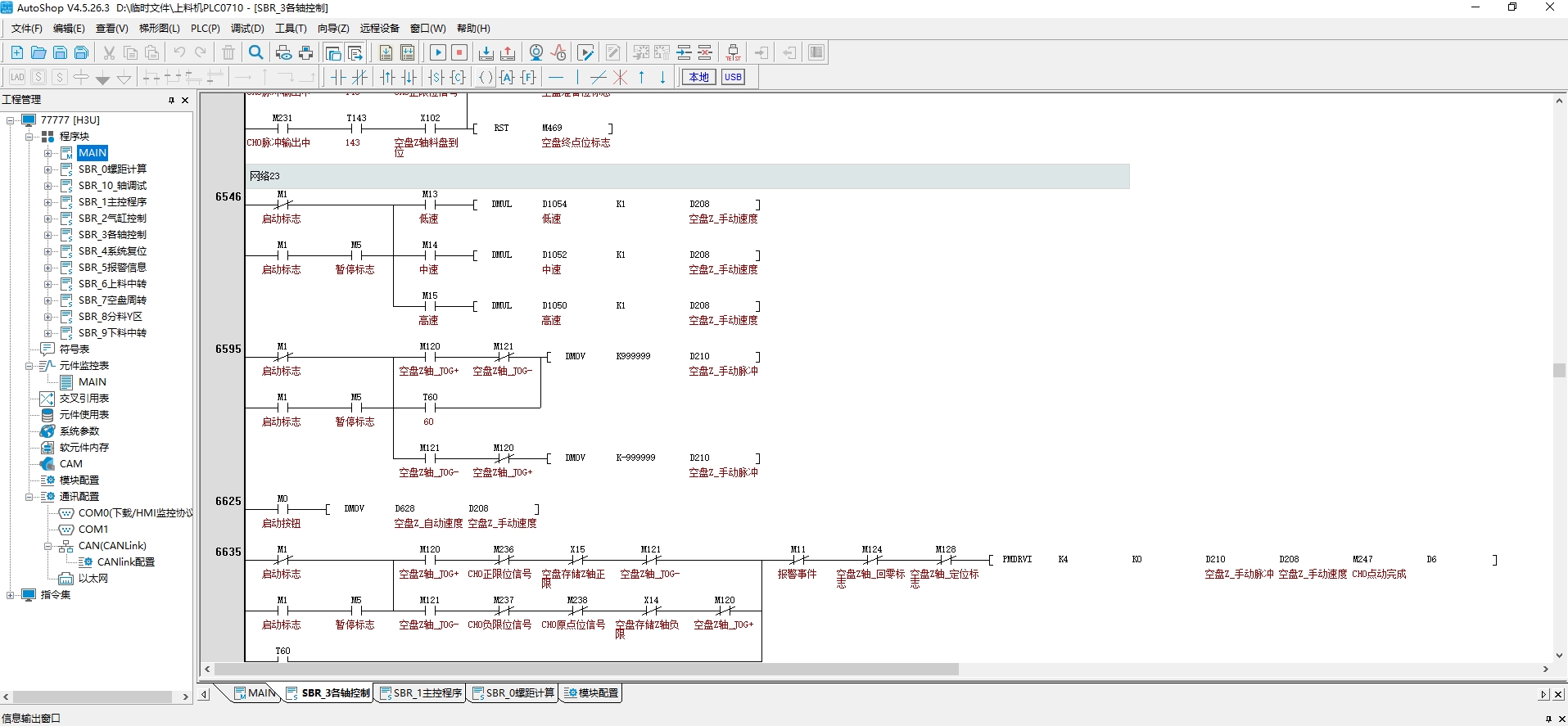Click the Download to PLC icon
1568x726 pixels.
pyautogui.click(x=486, y=52)
